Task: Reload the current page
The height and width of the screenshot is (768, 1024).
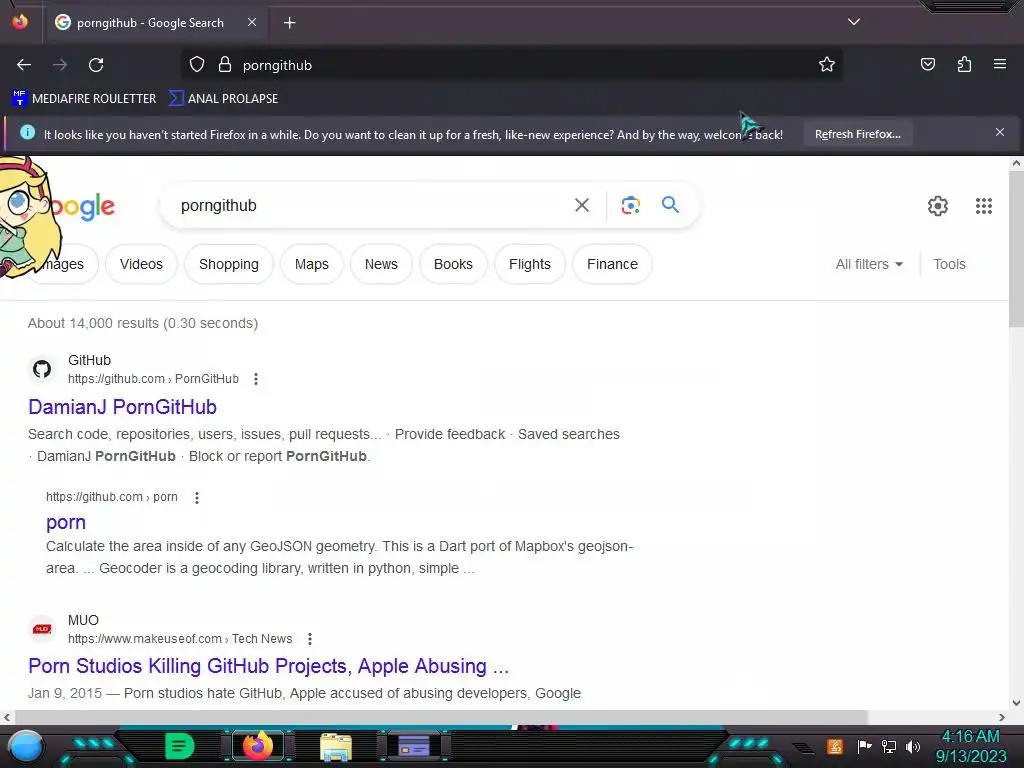Action: coord(96,65)
